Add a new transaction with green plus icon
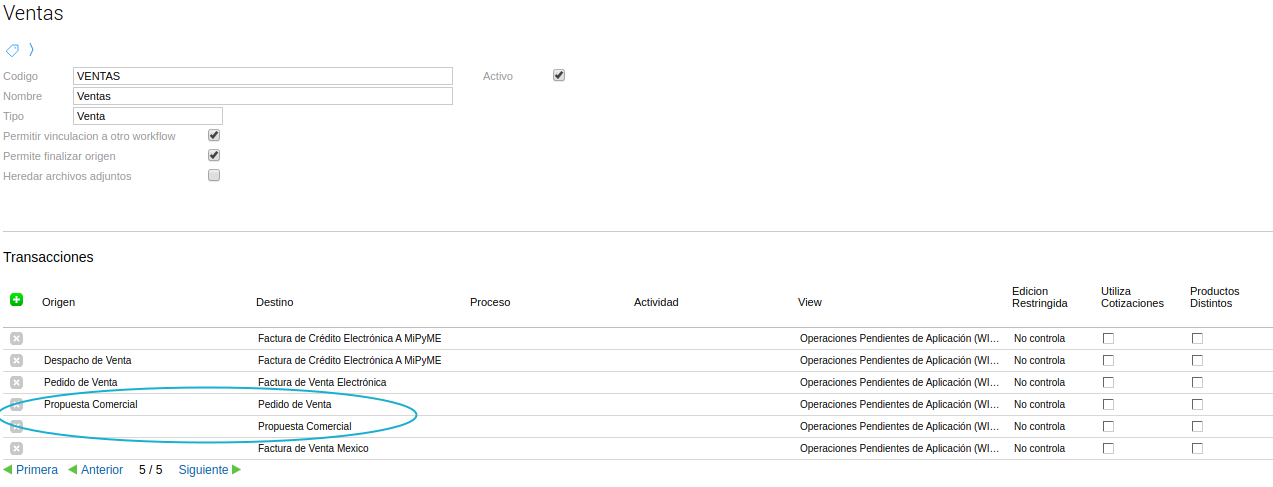Screen dimensions: 1273x487 [16, 299]
